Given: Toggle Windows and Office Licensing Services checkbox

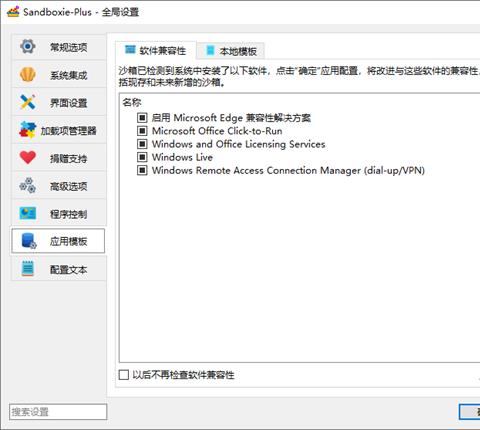Looking at the screenshot, I should pos(142,144).
